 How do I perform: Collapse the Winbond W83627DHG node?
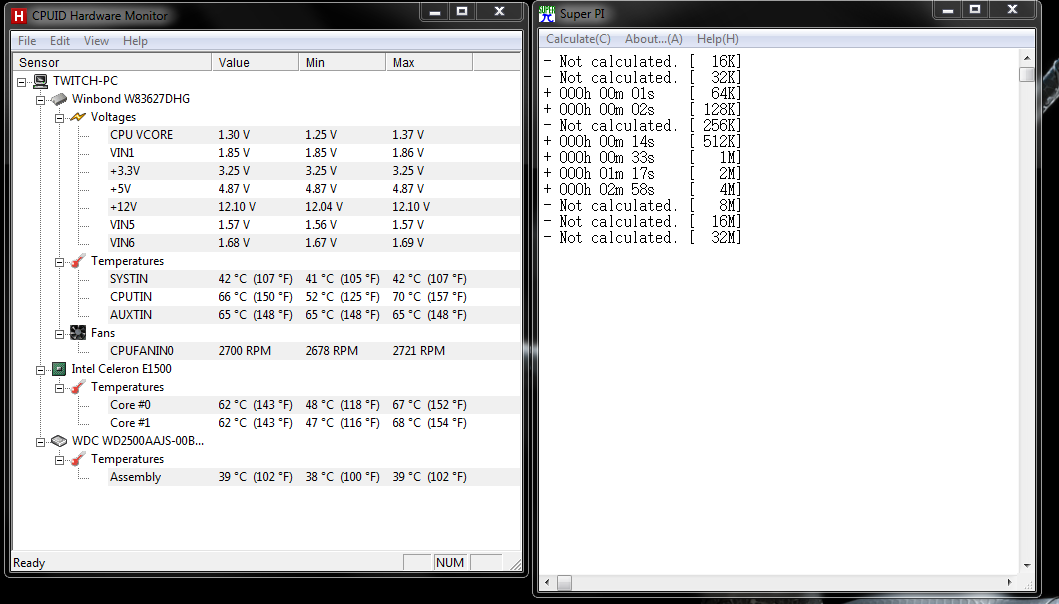(x=41, y=100)
